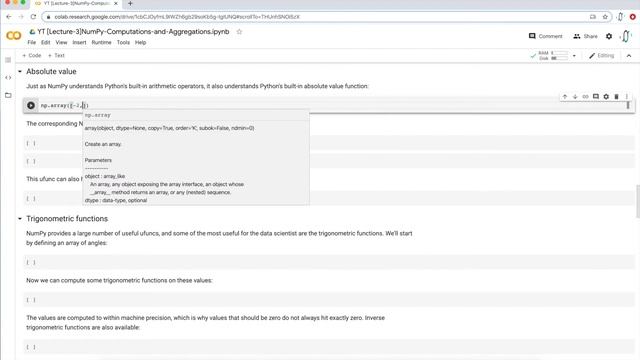Click the 'Trigonometric functions' heading text
The image size is (640, 360).
(67, 219)
